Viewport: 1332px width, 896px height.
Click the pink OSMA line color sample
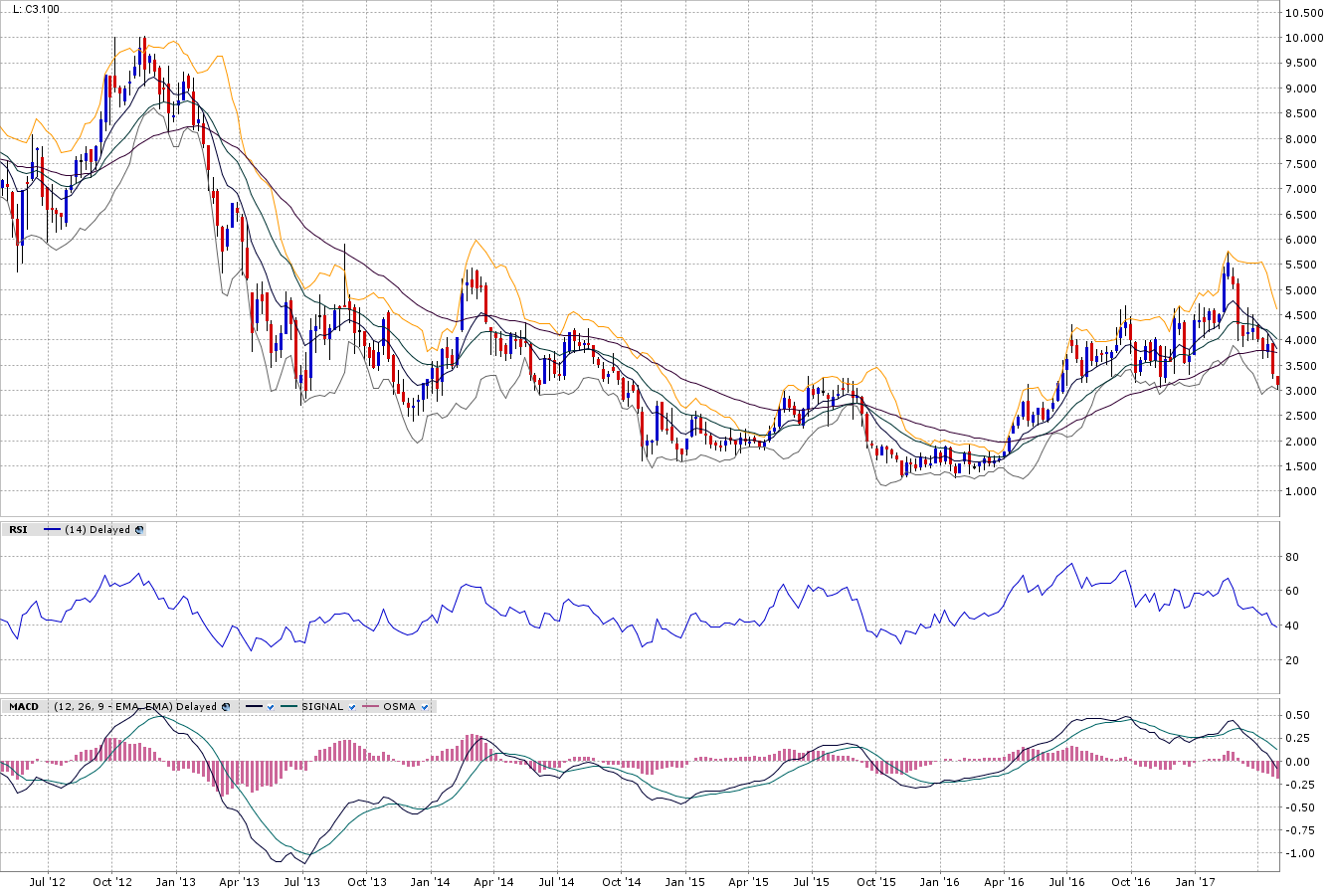371,707
